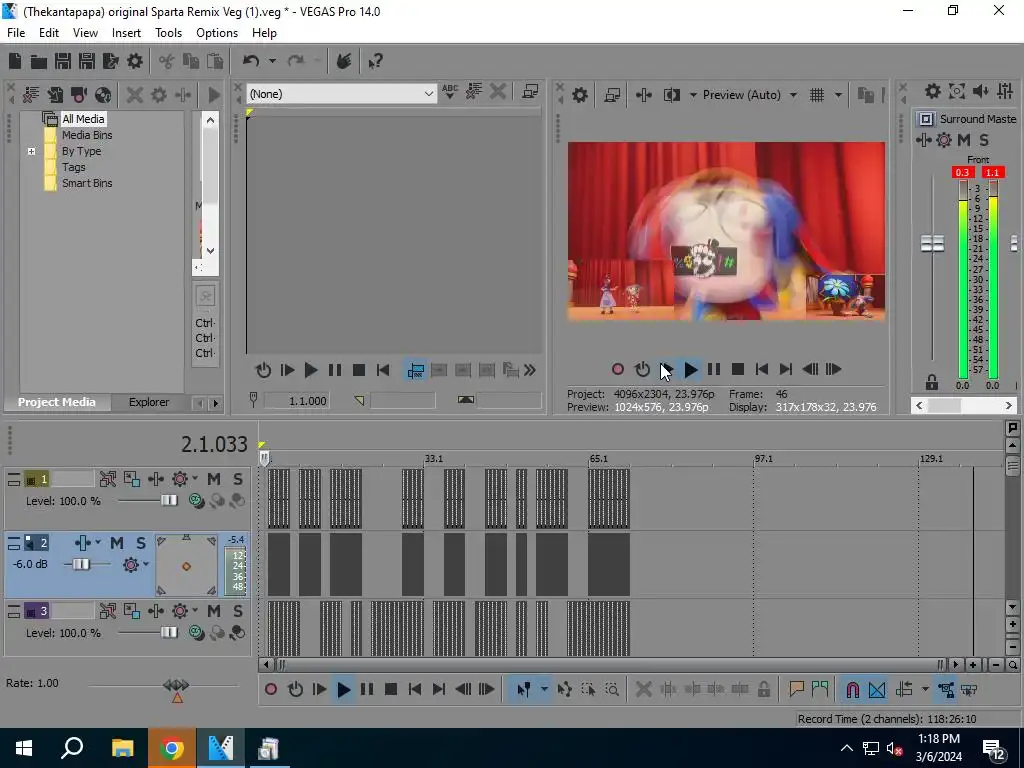Image resolution: width=1024 pixels, height=768 pixels.
Task: Open the Tools menu
Action: tap(168, 33)
